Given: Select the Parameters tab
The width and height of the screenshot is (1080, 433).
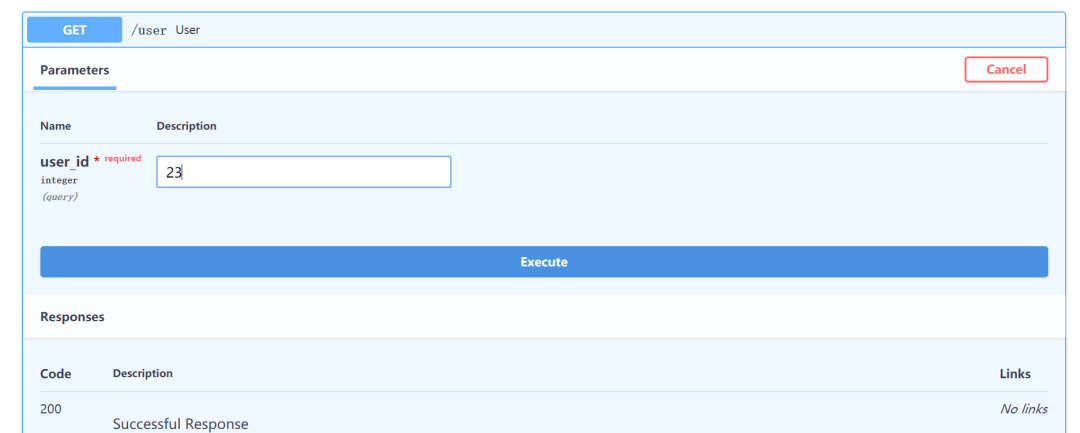Looking at the screenshot, I should (x=75, y=70).
